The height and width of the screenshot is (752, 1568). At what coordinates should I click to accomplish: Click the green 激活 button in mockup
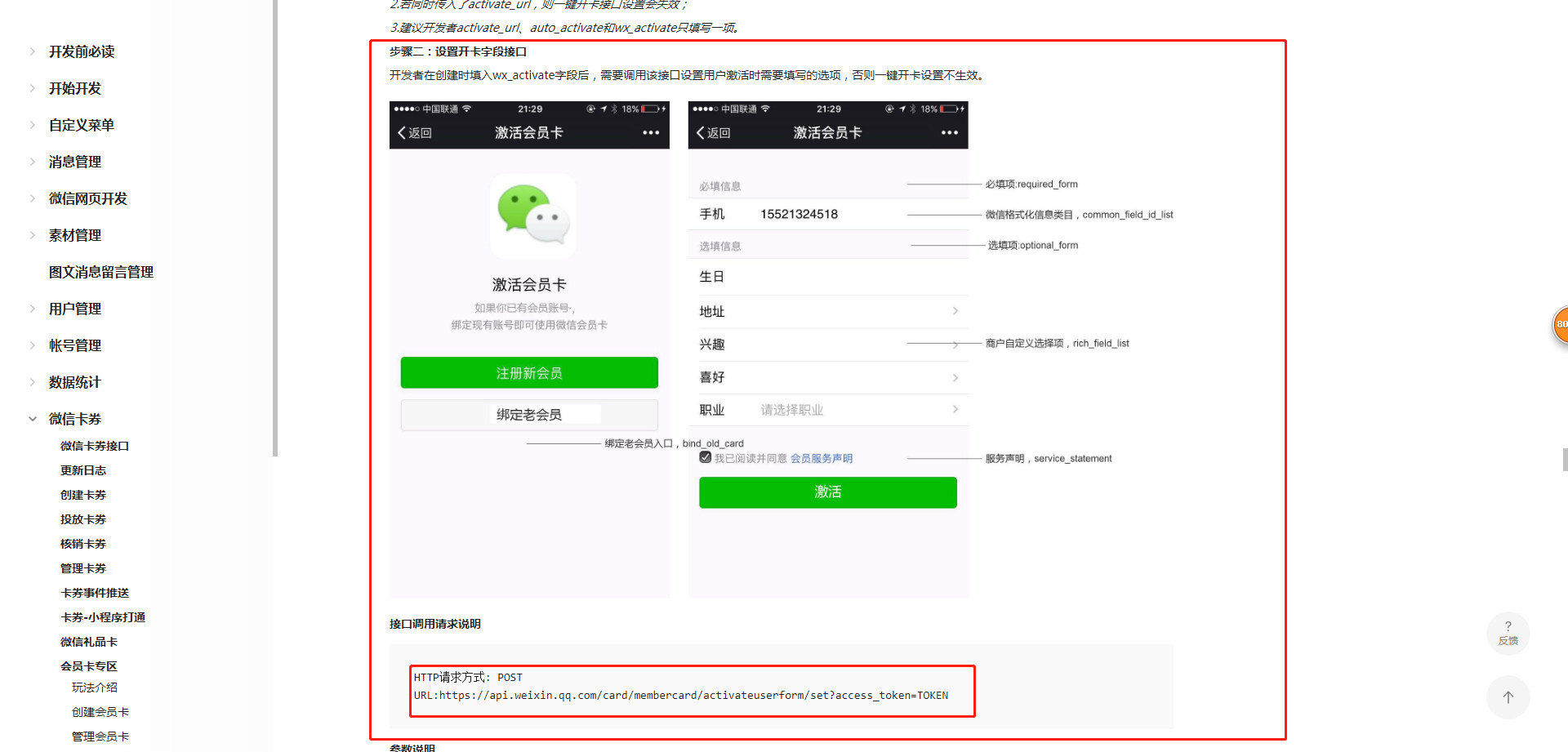(828, 492)
